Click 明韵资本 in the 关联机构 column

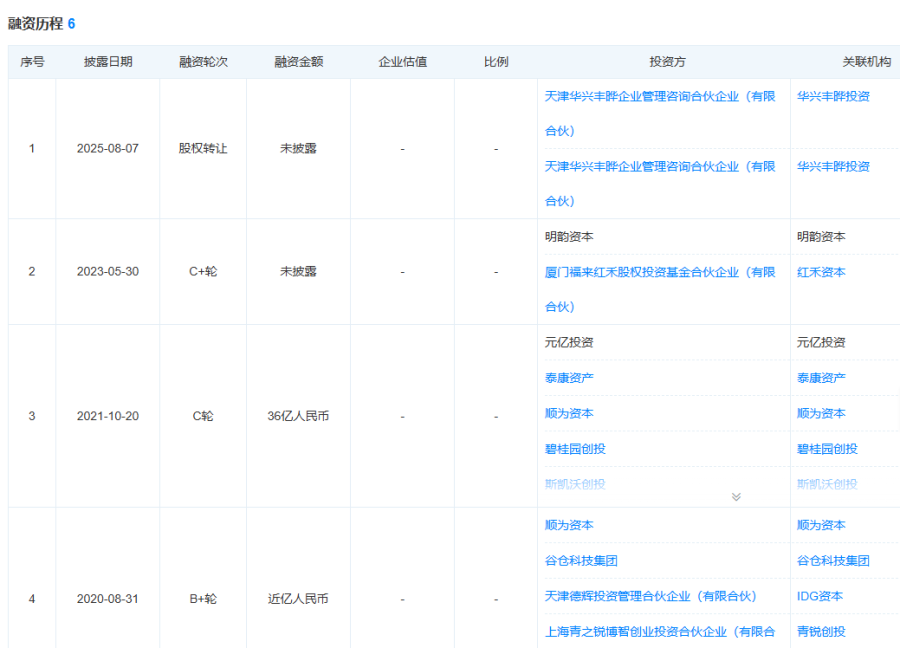coord(821,236)
